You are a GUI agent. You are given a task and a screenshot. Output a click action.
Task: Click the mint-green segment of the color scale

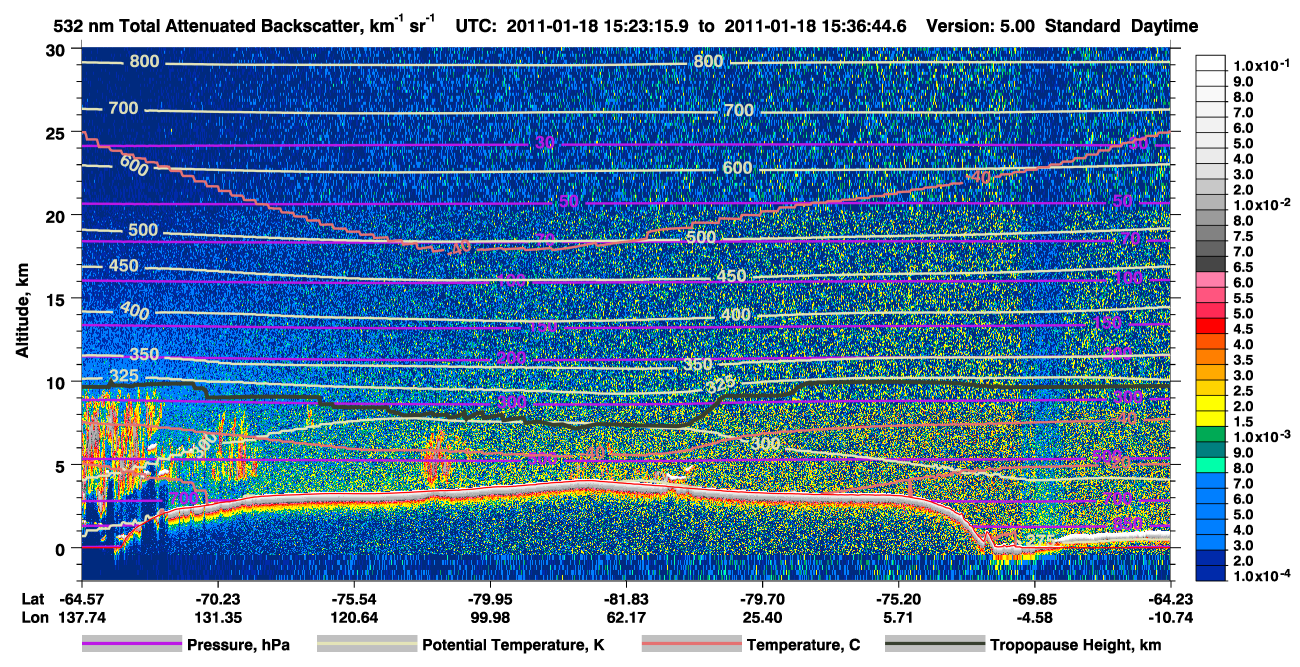1210,464
